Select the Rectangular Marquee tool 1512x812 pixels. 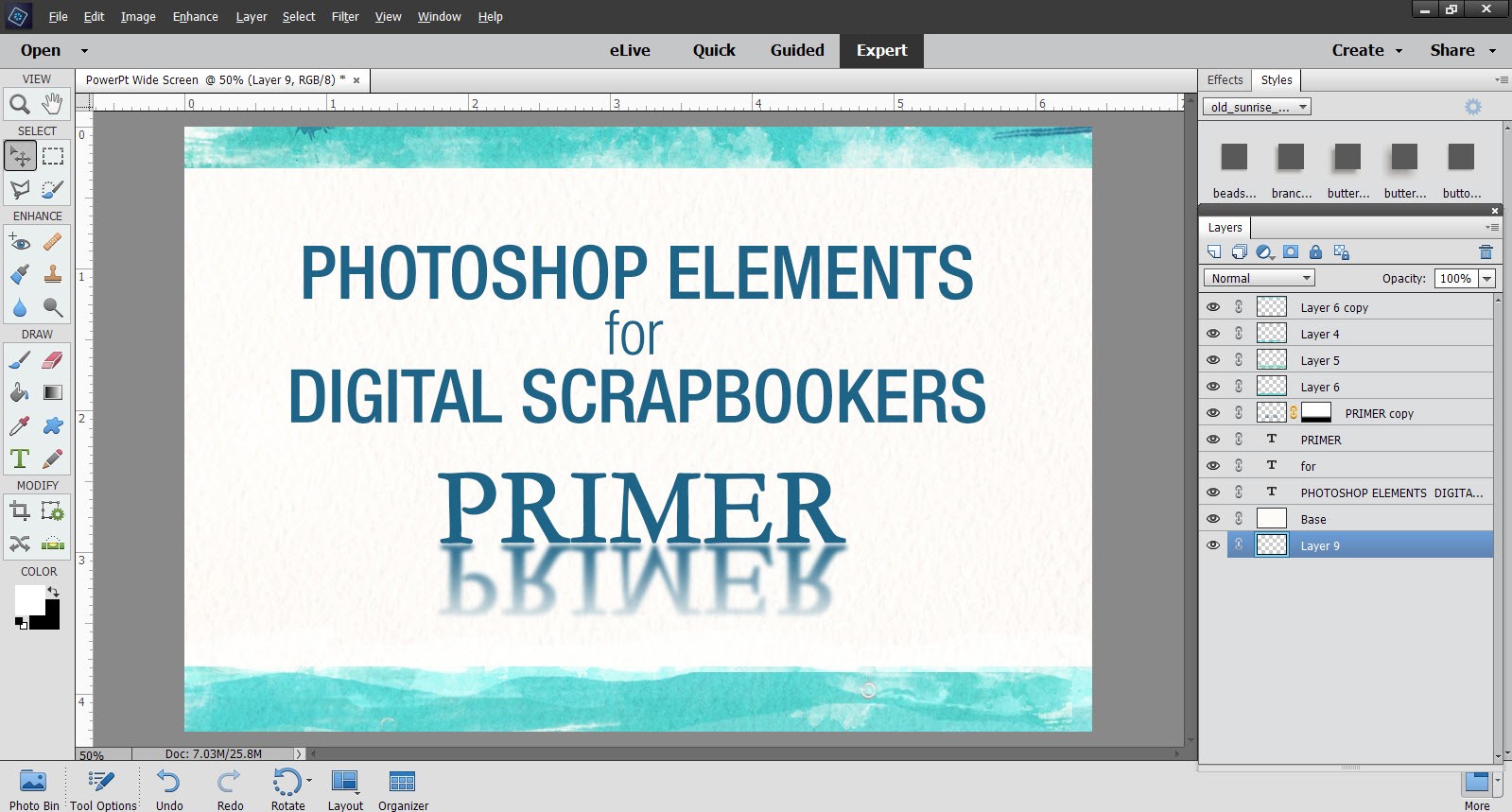pyautogui.click(x=53, y=156)
